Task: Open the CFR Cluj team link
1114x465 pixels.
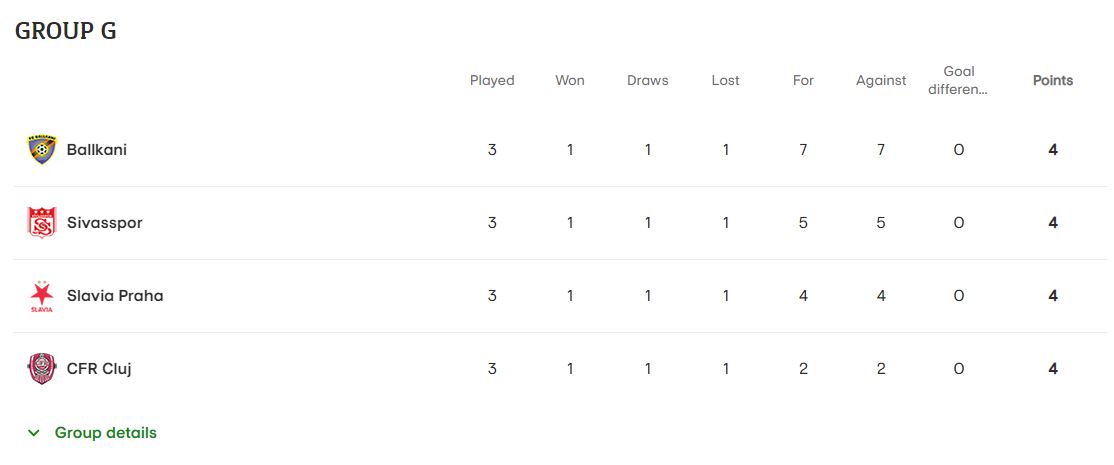Action: pos(99,369)
